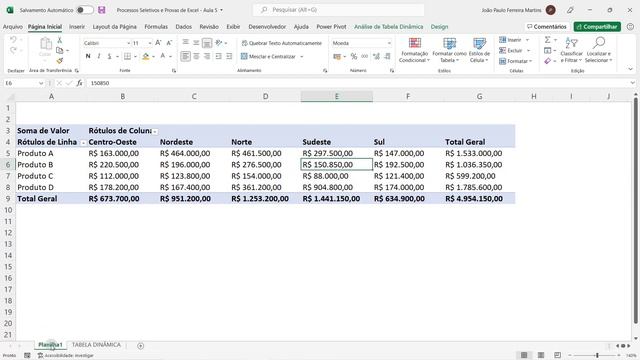Click the Middle Align icon
The image size is (640, 360).
[196, 42]
